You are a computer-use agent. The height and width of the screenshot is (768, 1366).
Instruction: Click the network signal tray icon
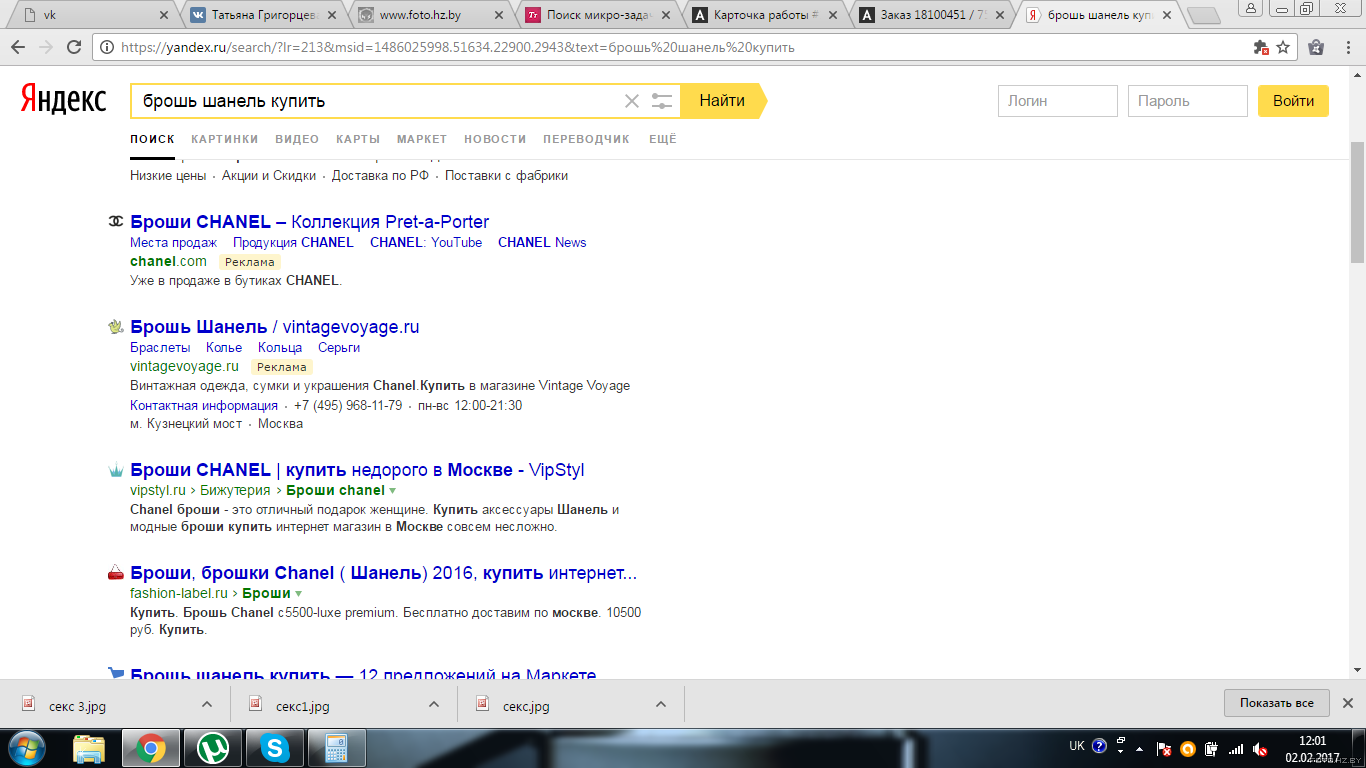(x=1236, y=748)
